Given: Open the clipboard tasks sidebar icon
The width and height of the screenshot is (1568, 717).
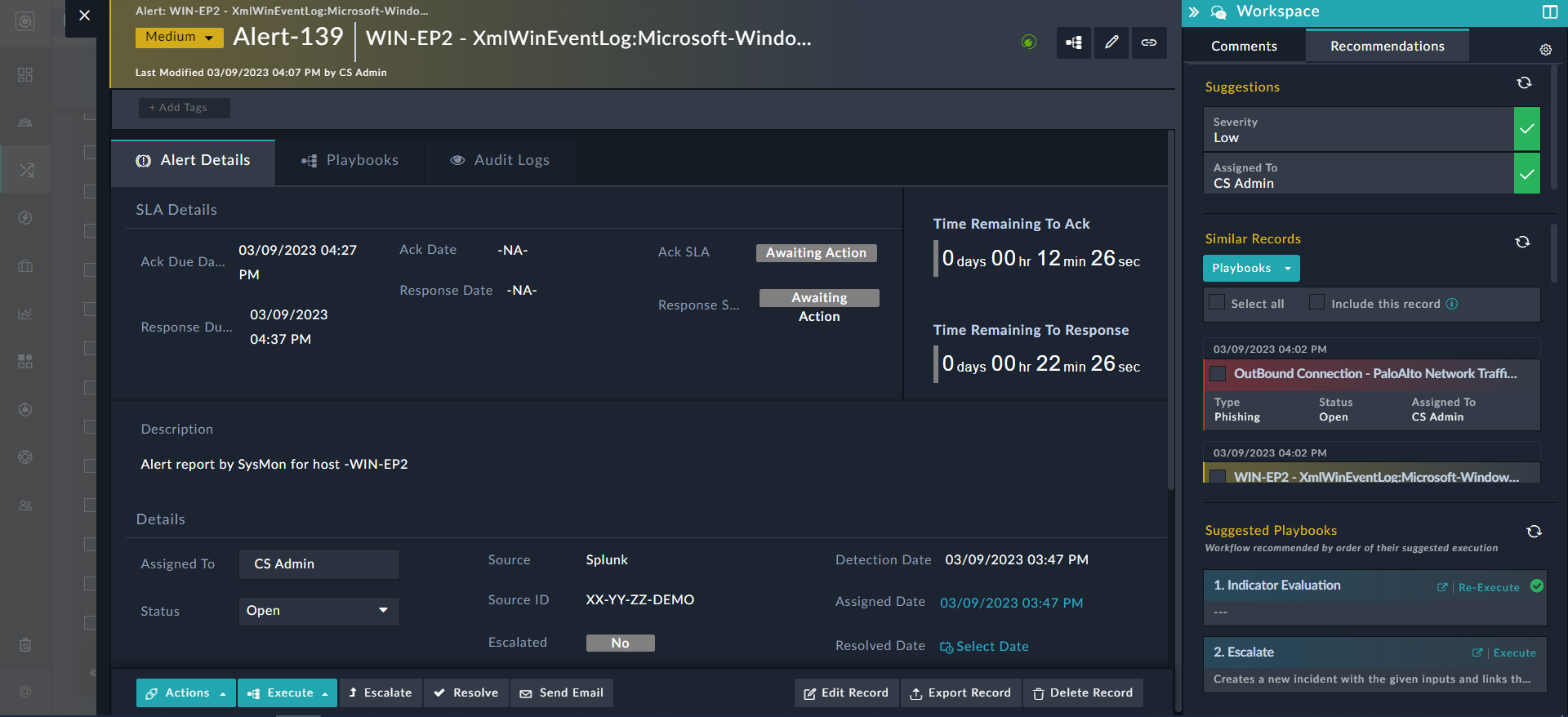Looking at the screenshot, I should click(x=25, y=645).
